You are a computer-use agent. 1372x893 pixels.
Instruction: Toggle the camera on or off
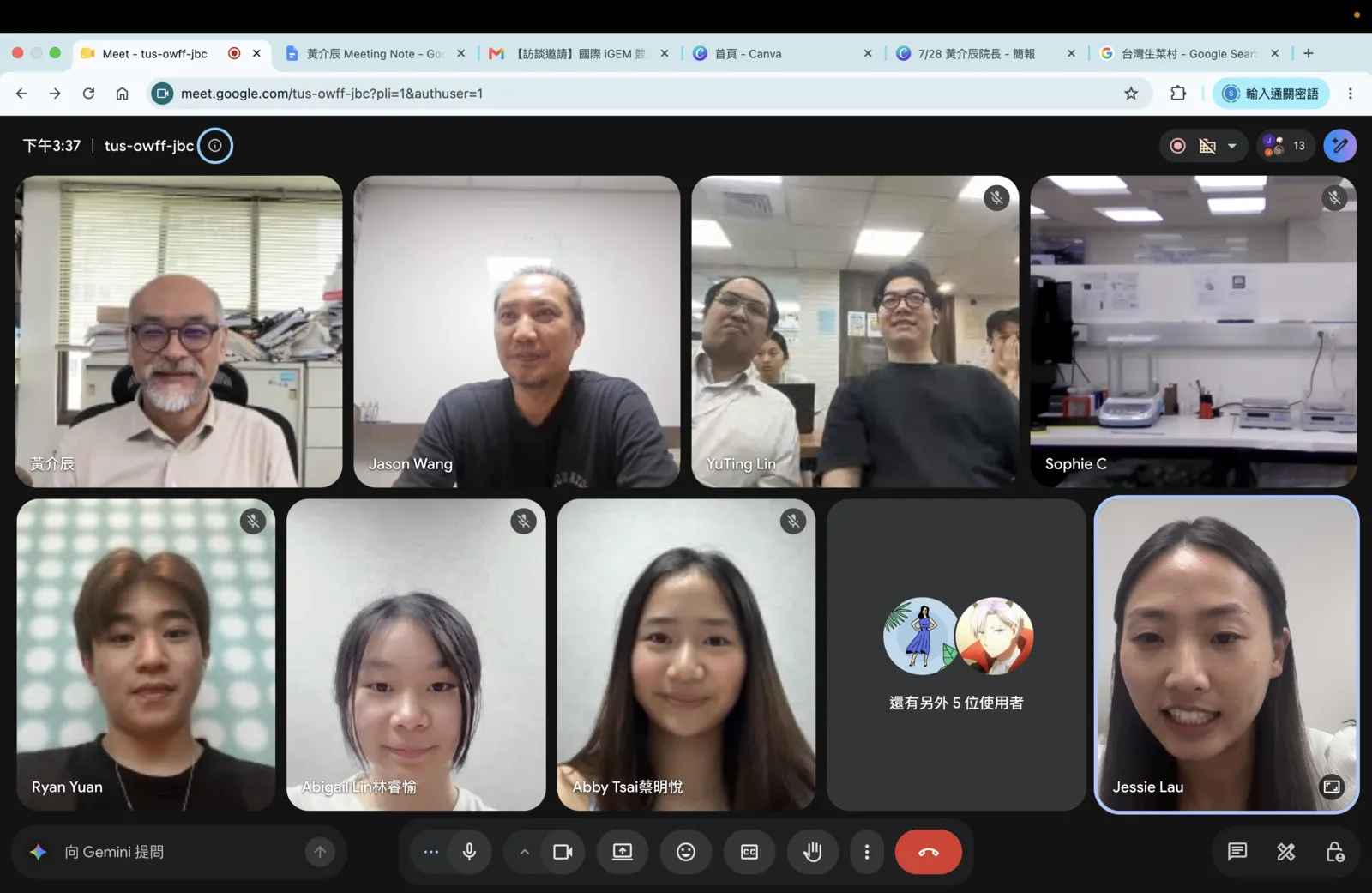click(x=563, y=852)
